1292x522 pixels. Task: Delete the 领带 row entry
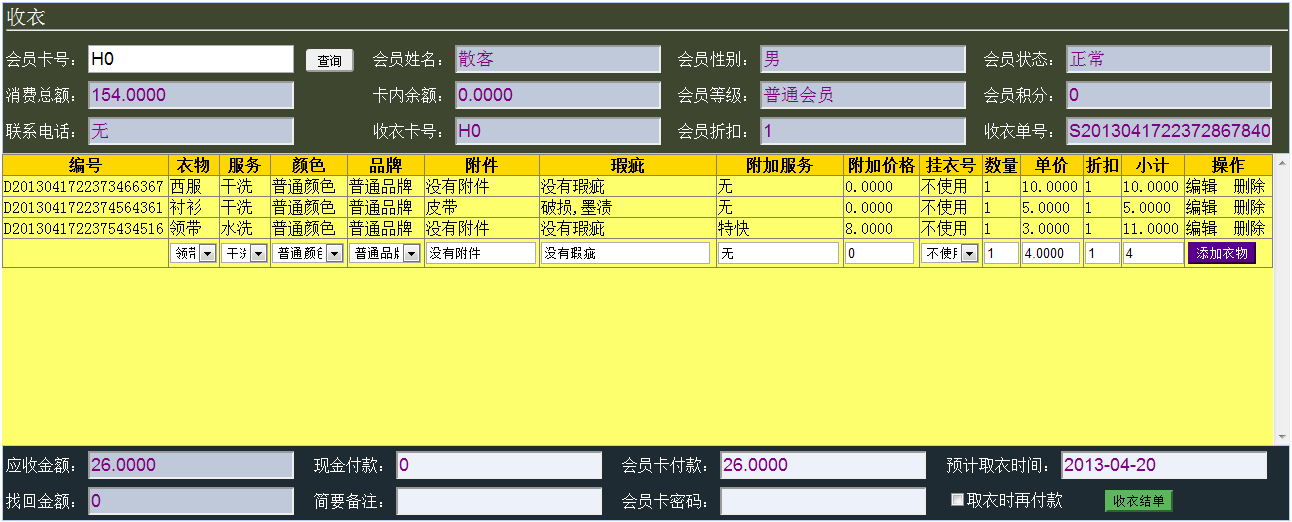click(1248, 228)
